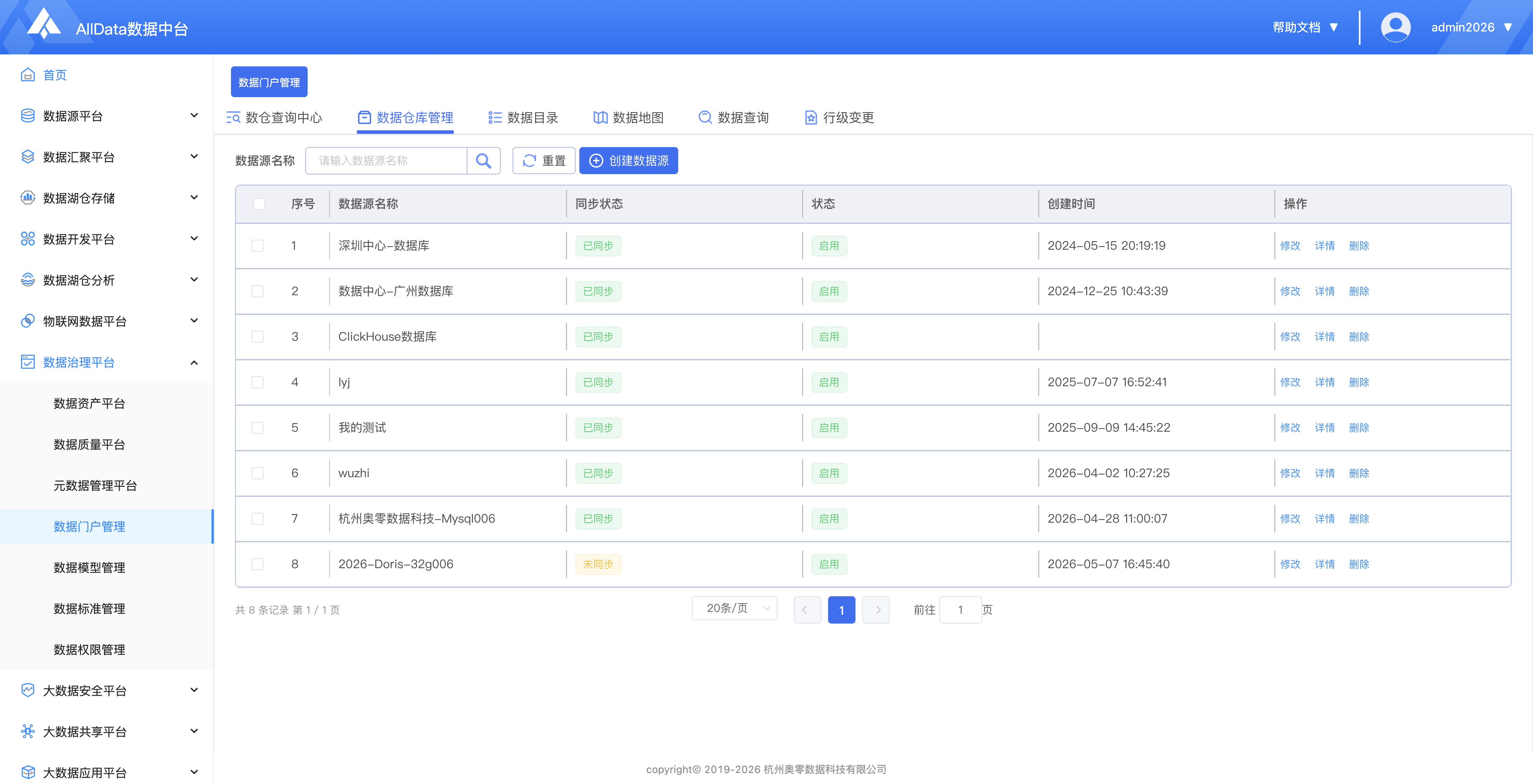Click 删除 for 2026-Doris-32g006

point(1359,564)
